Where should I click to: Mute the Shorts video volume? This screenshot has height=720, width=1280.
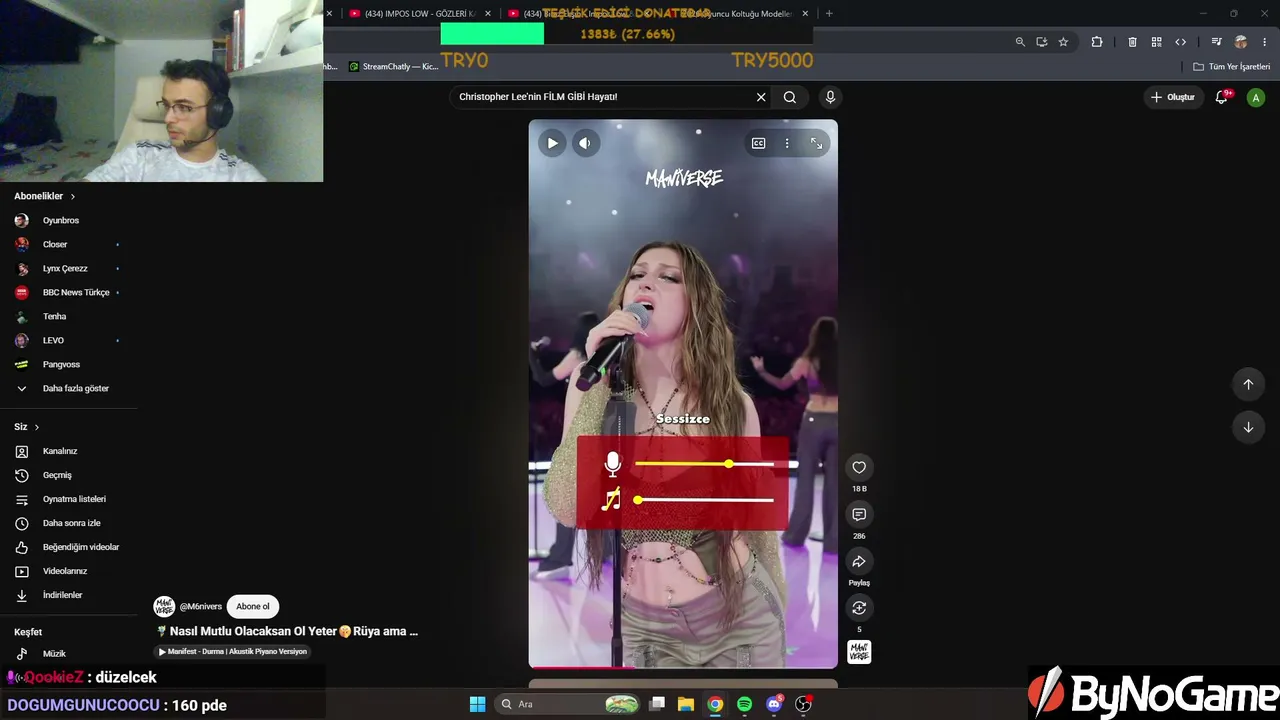585,143
